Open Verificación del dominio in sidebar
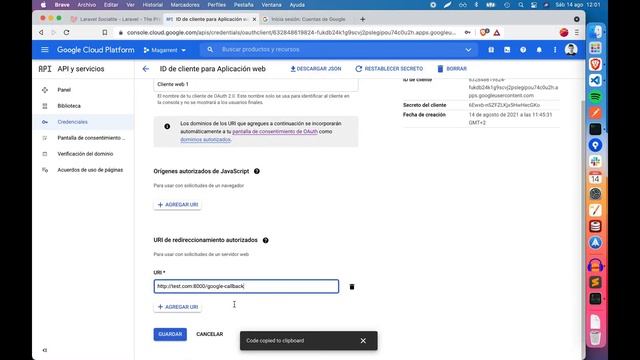Screen dimensions: 640x360 (x=83, y=154)
